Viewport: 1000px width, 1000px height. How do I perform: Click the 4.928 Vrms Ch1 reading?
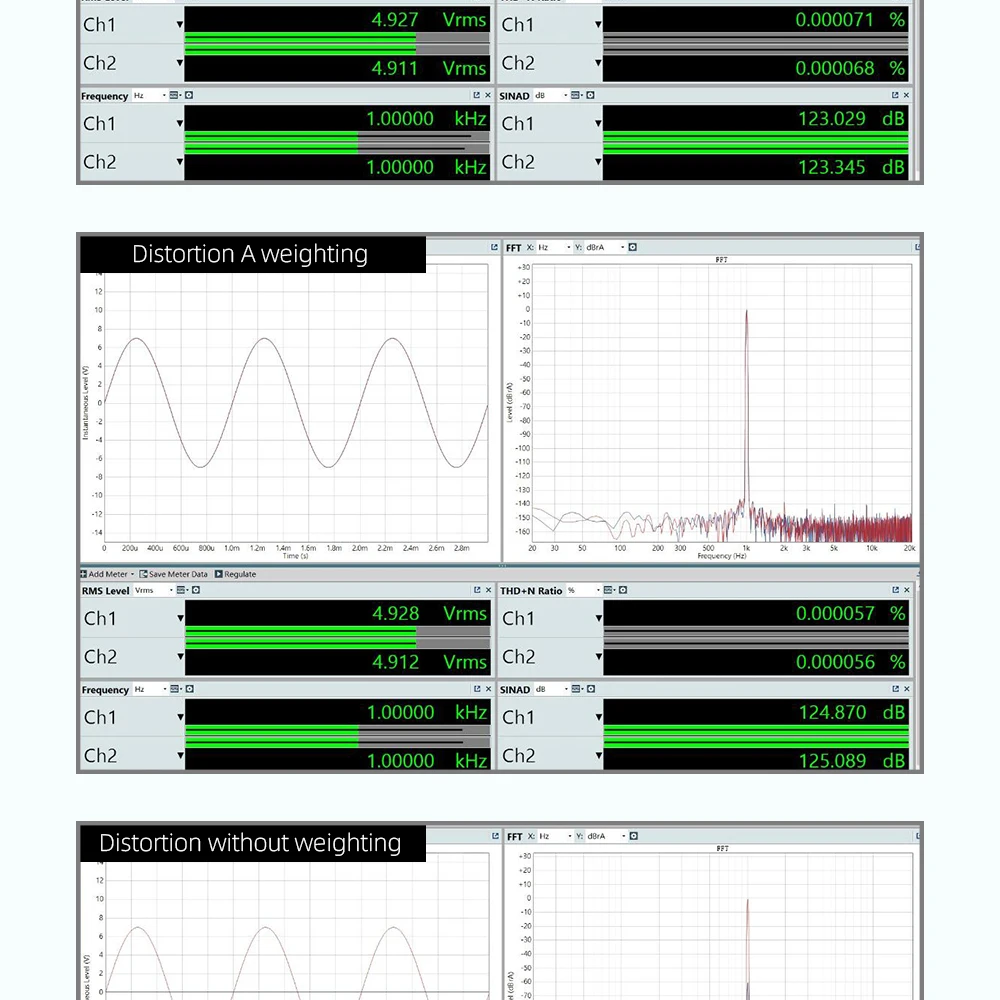[429, 614]
